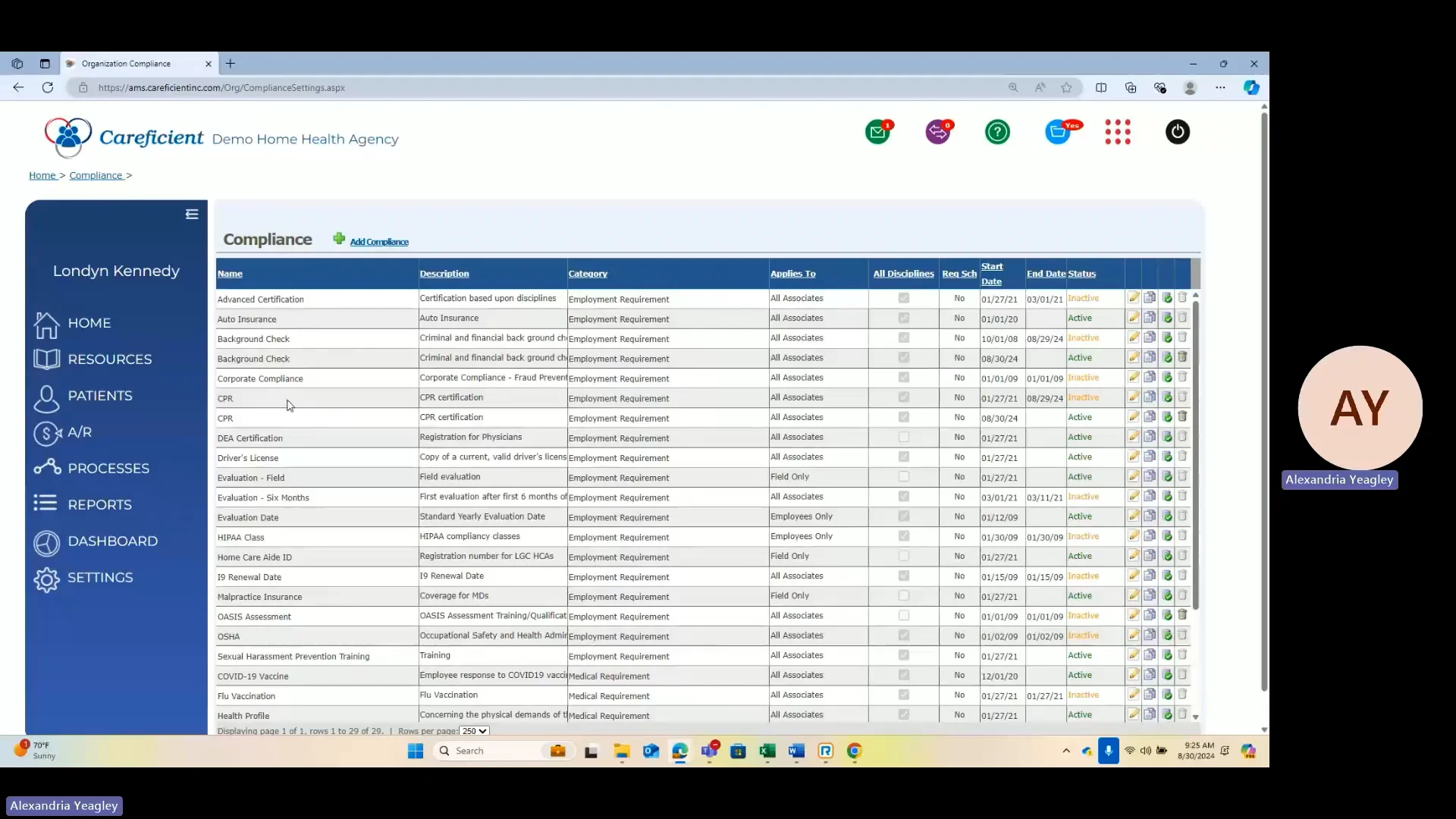1456x819 pixels.
Task: Uncheck the HIPAA Class disciplines checkbox
Action: click(903, 536)
